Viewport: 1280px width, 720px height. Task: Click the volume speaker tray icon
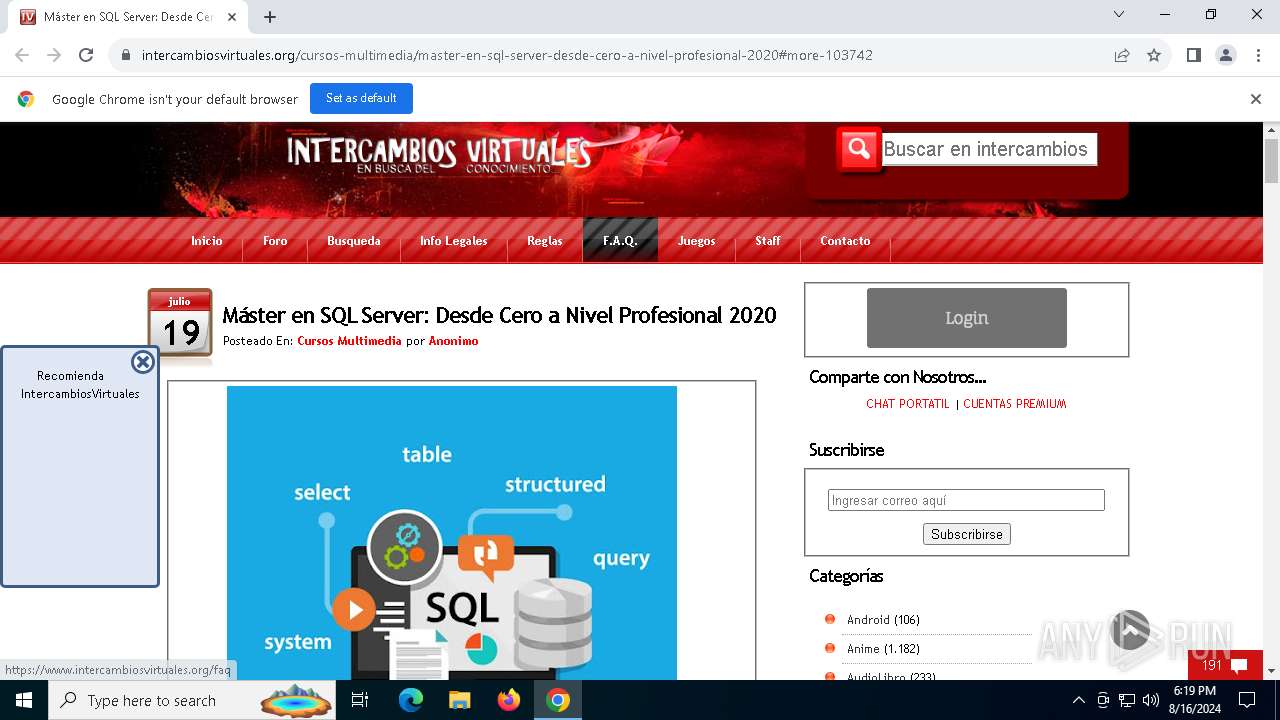tap(1151, 700)
